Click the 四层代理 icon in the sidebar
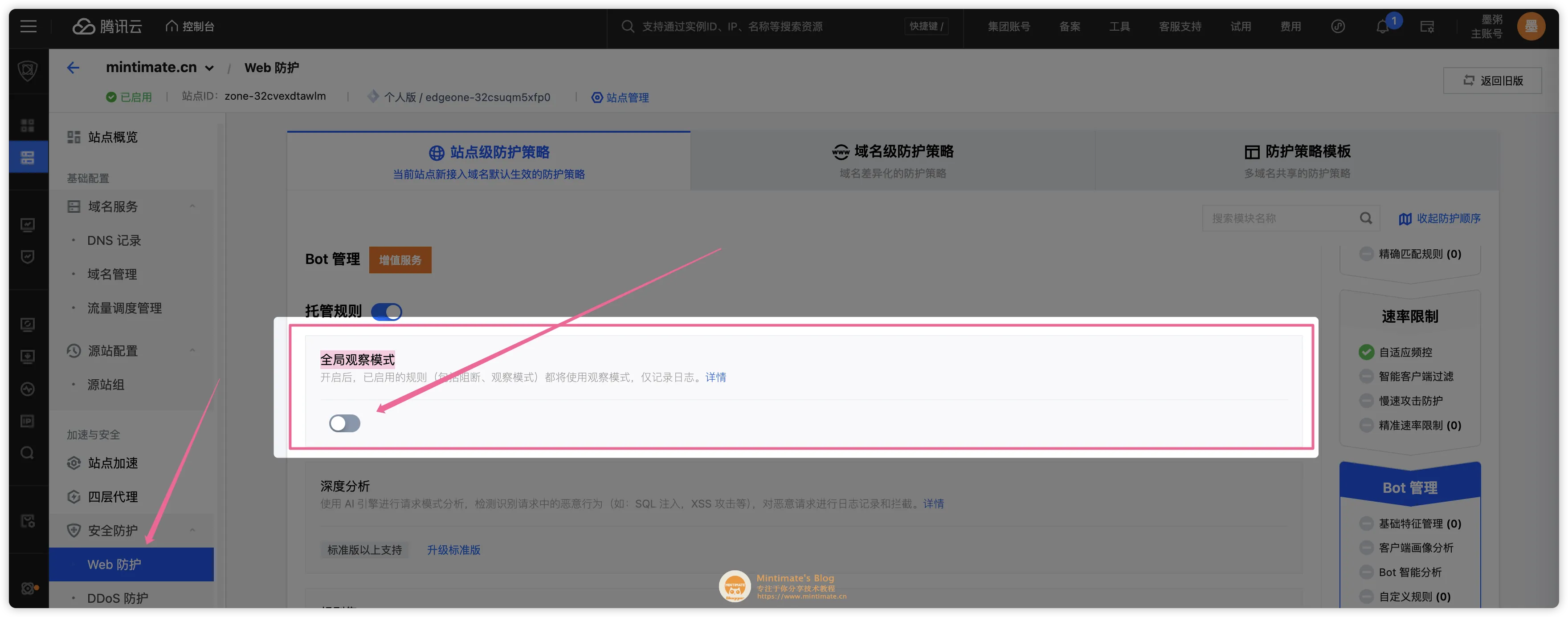The width and height of the screenshot is (1568, 617). tap(73, 496)
